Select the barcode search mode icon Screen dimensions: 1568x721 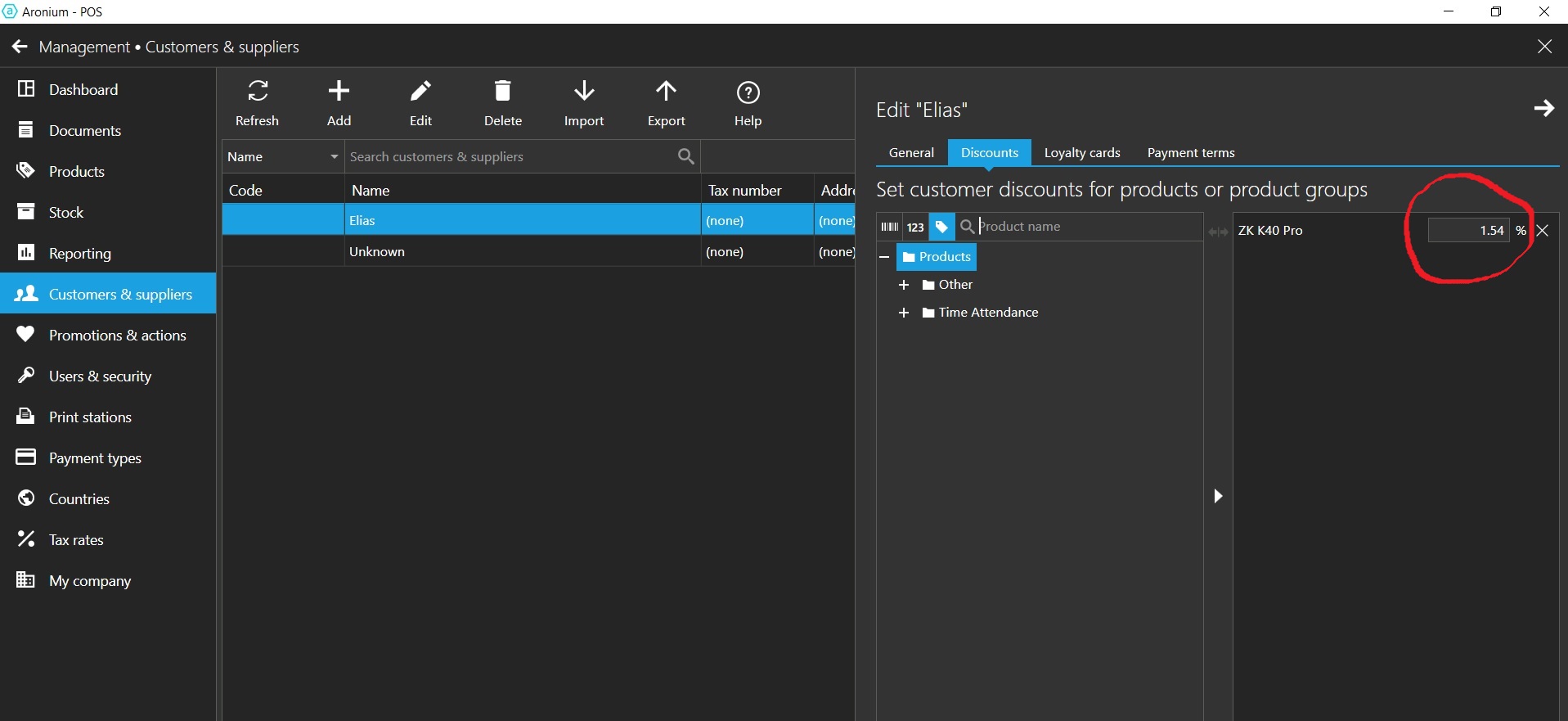coord(890,228)
